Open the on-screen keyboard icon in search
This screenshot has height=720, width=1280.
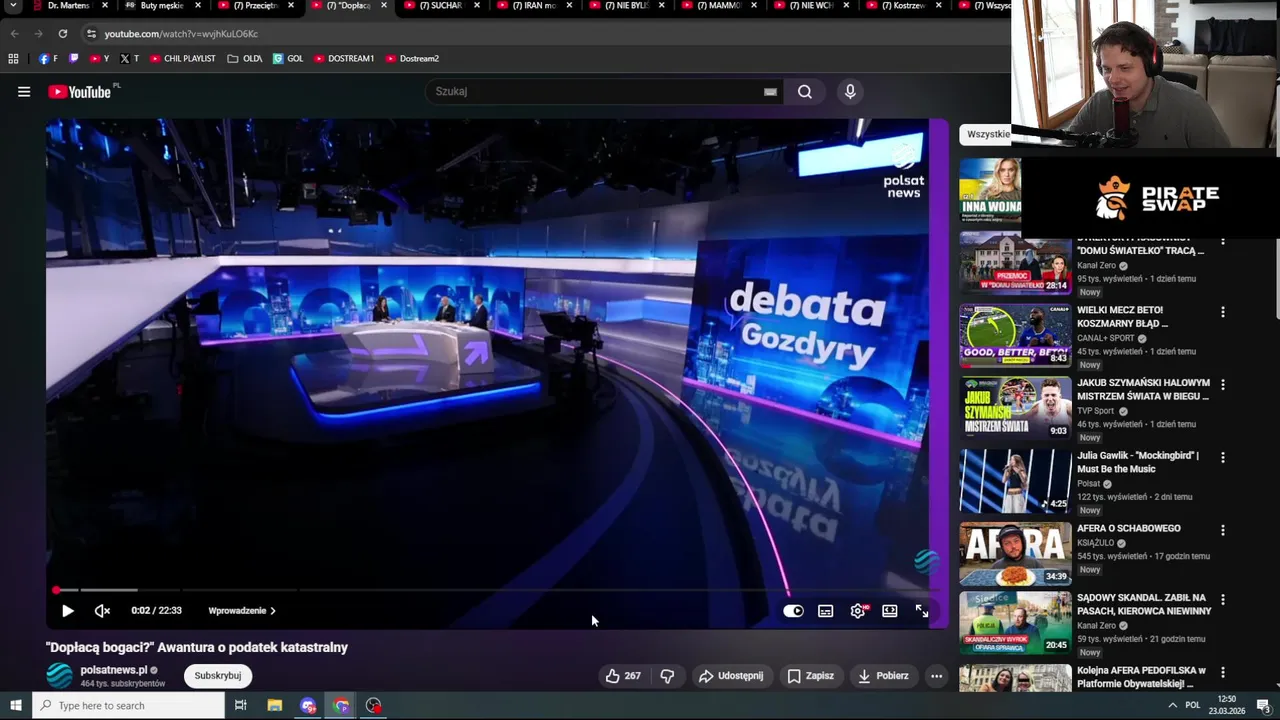coord(770,92)
